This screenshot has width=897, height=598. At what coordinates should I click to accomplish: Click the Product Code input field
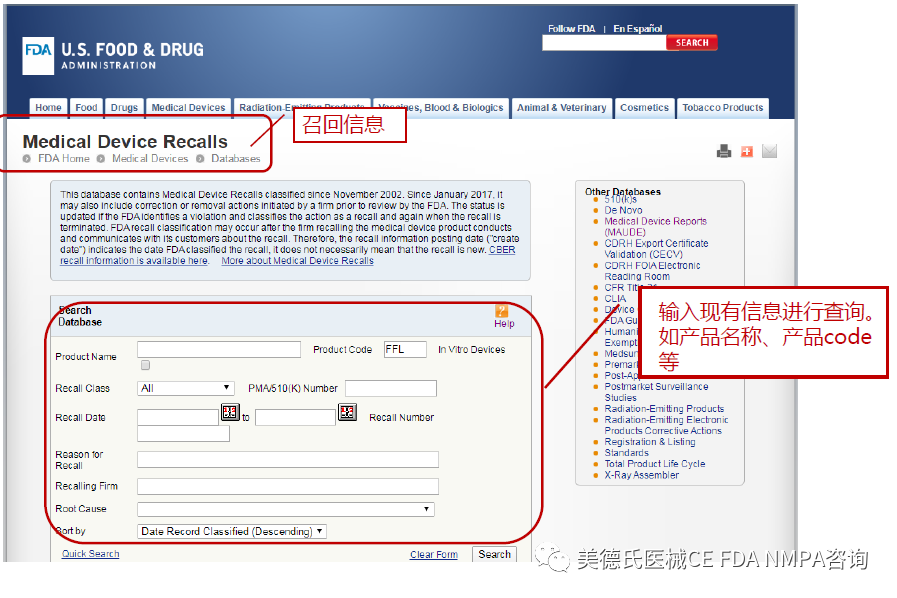click(404, 349)
